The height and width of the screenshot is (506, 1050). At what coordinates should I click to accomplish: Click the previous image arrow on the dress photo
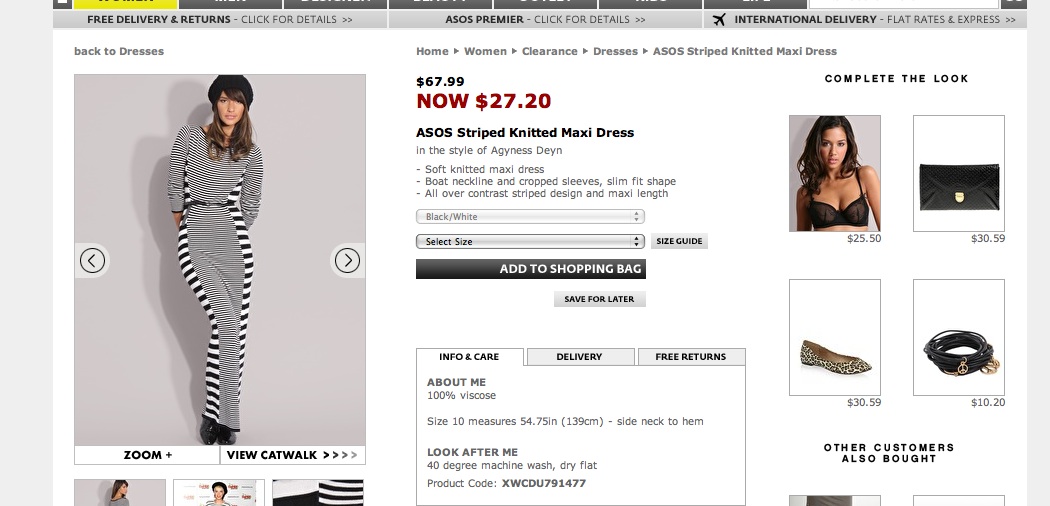[x=92, y=261]
